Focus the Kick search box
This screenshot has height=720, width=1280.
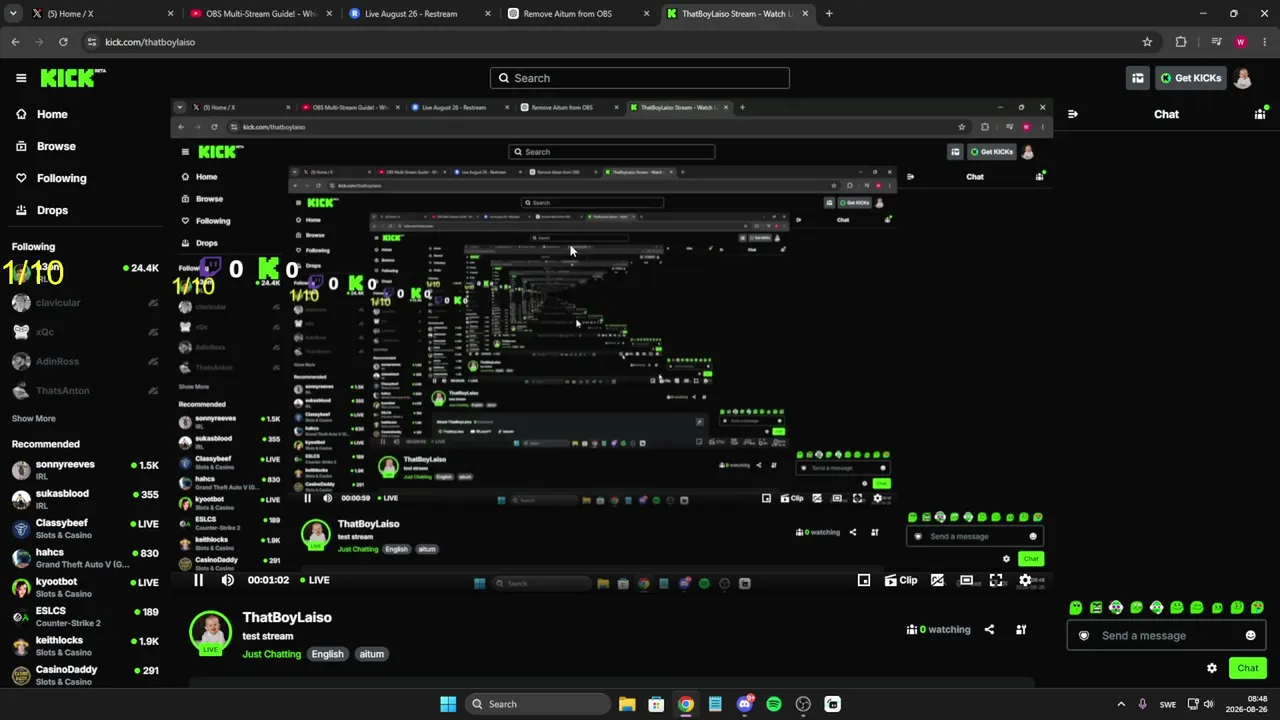pos(640,78)
